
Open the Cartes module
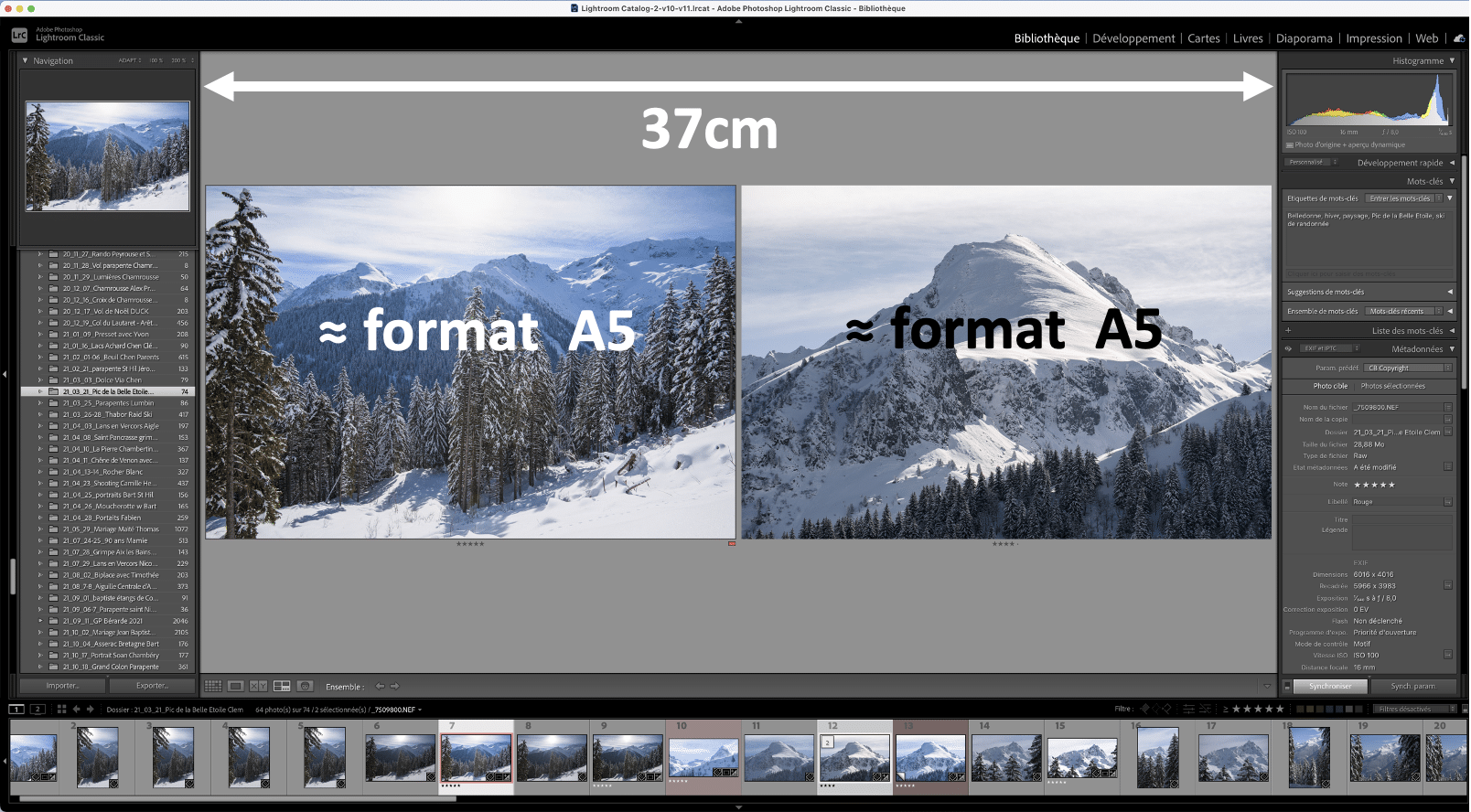(x=1203, y=38)
